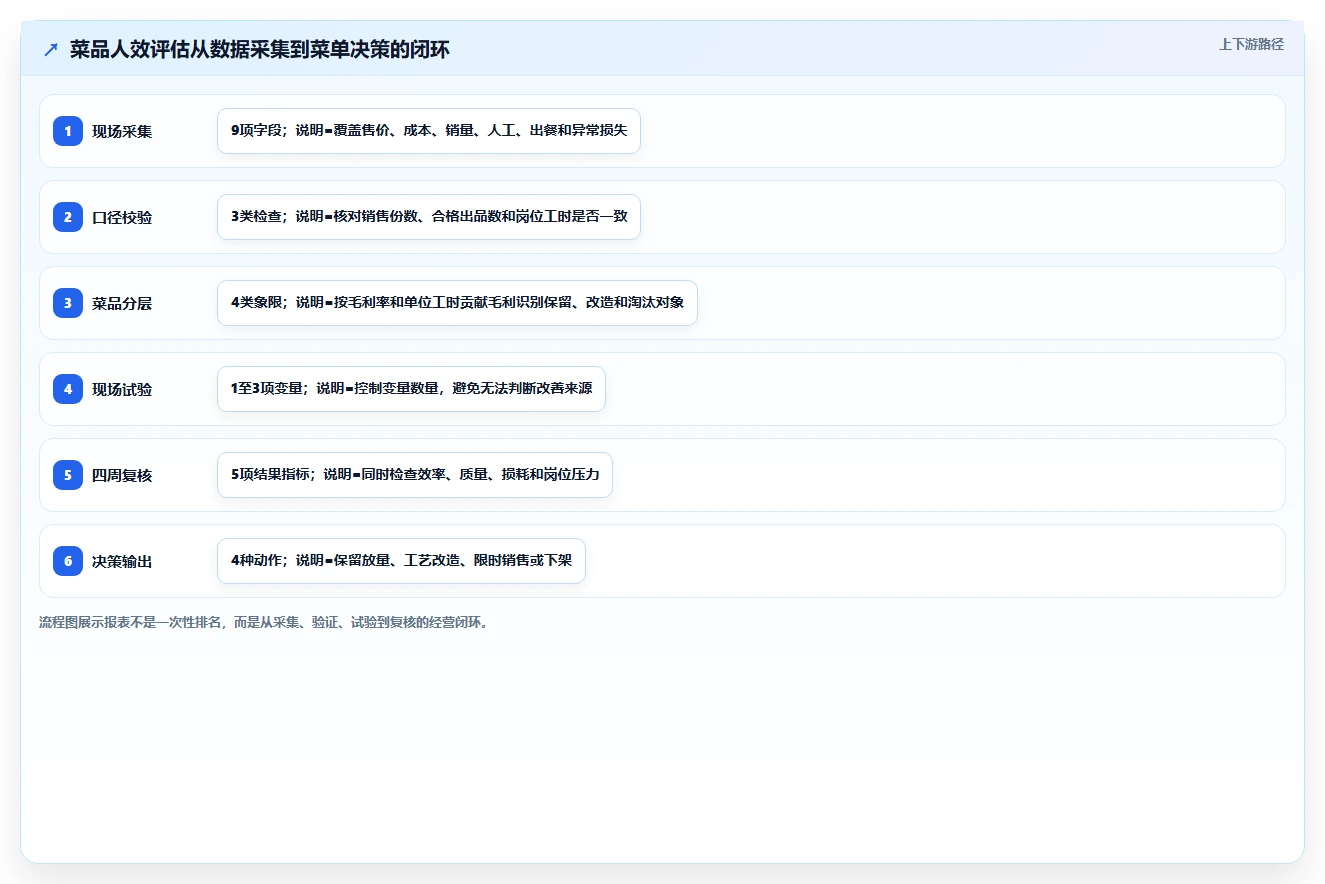Click the 现场试验 step label

(122, 389)
